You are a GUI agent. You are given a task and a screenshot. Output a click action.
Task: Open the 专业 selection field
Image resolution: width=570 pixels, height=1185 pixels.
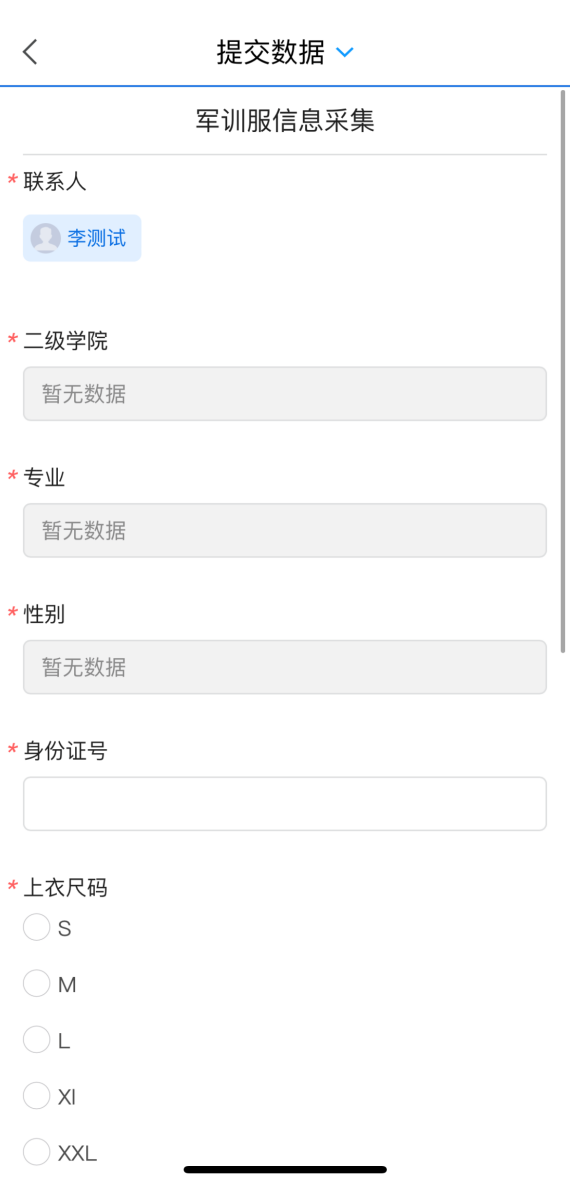point(285,531)
